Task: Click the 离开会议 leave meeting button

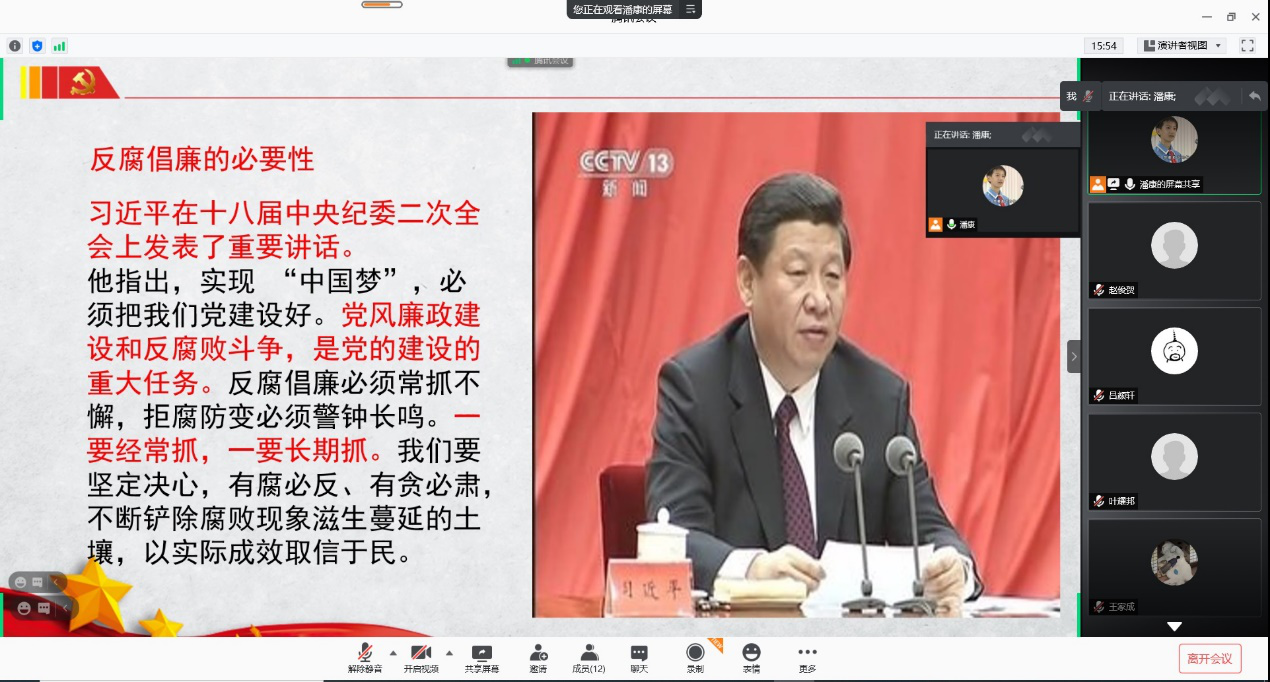Action: tap(1209, 658)
